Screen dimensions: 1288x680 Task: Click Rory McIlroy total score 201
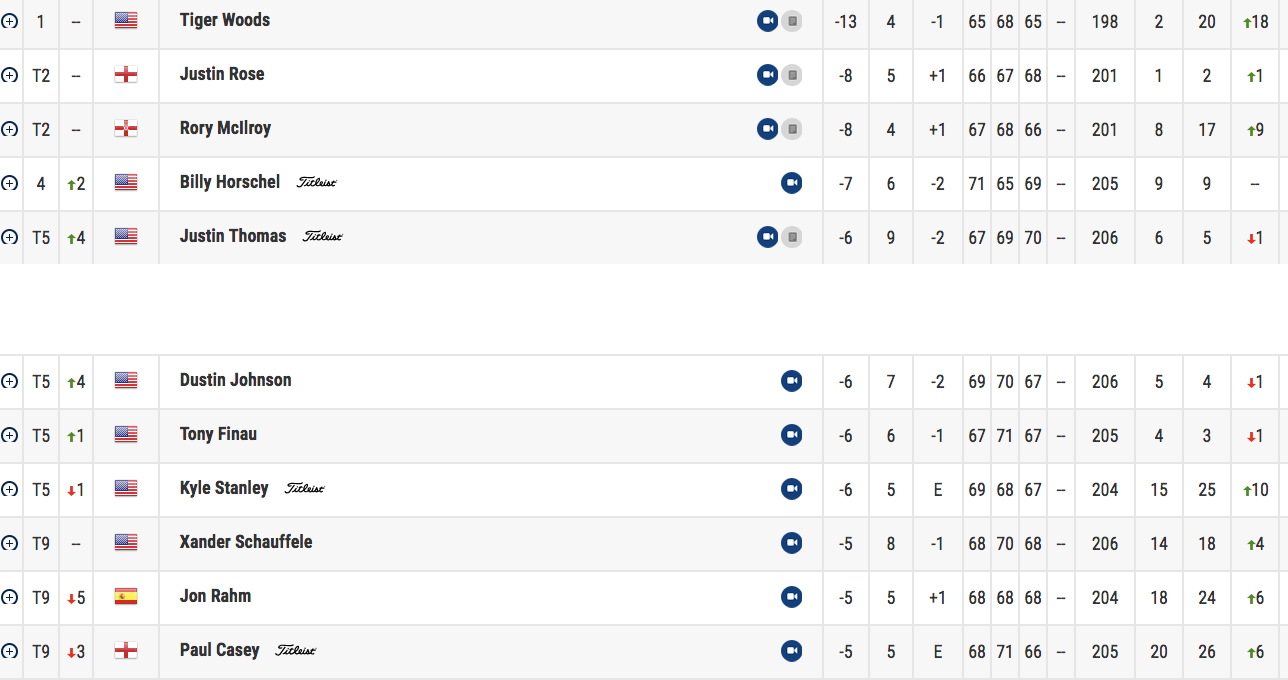tap(1105, 130)
